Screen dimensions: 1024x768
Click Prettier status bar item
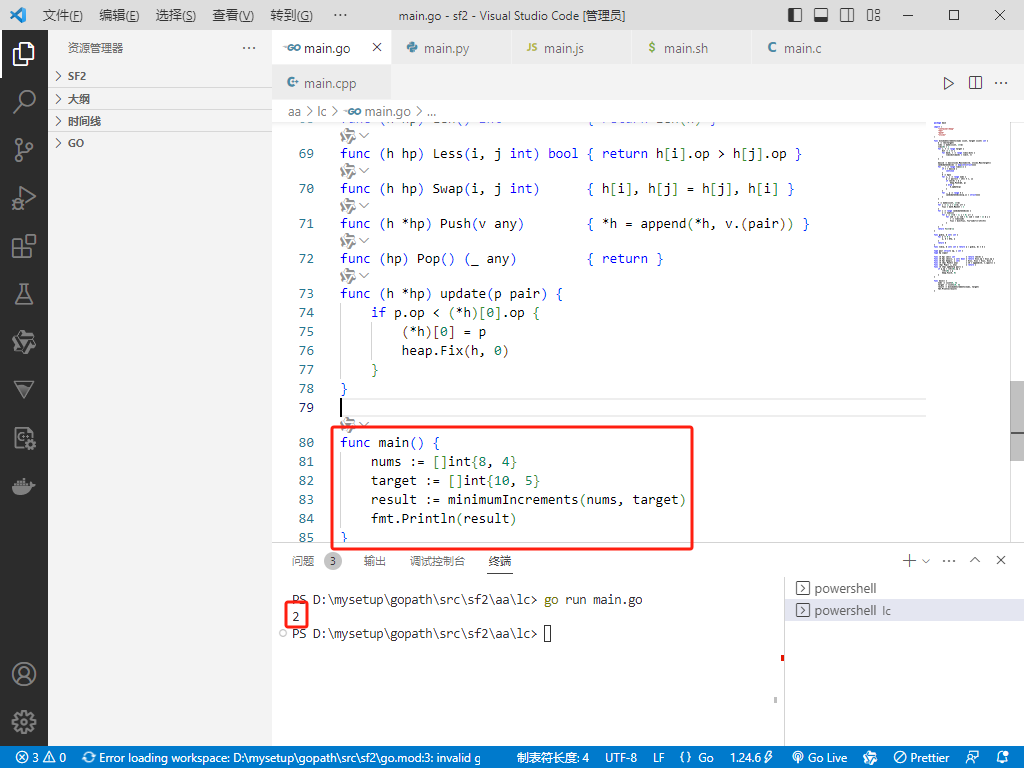[922, 758]
